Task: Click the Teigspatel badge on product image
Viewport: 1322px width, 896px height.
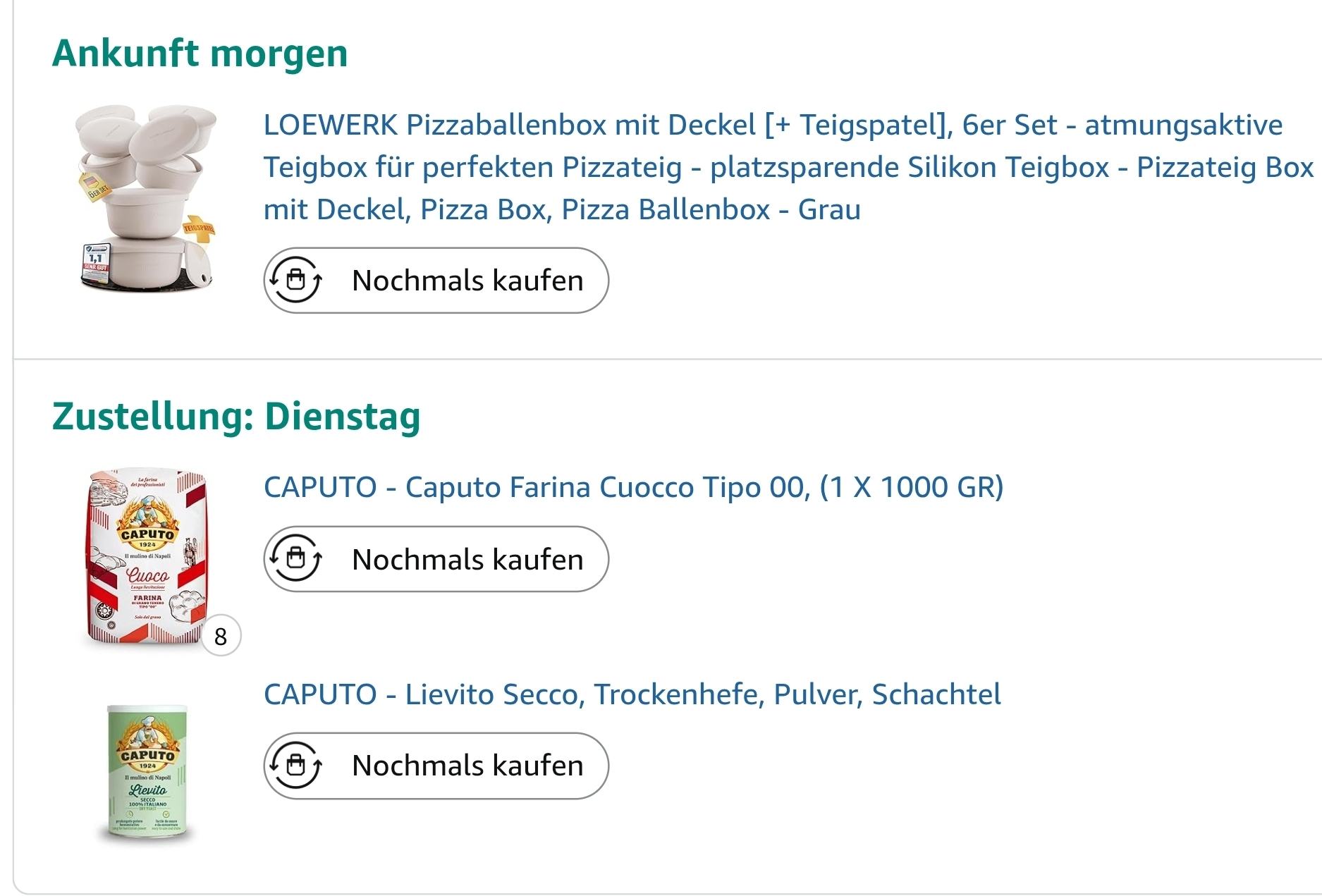Action: 199,228
